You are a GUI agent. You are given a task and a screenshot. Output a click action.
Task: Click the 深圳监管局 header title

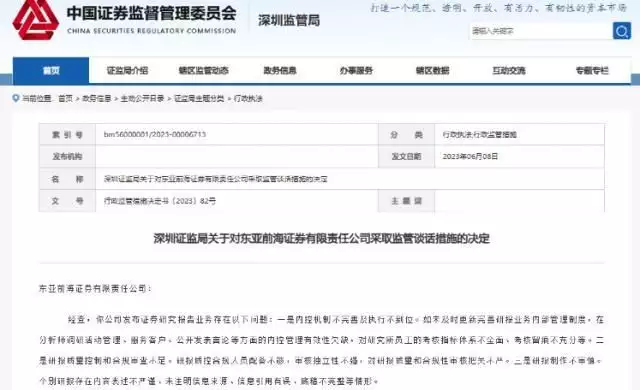289,20
